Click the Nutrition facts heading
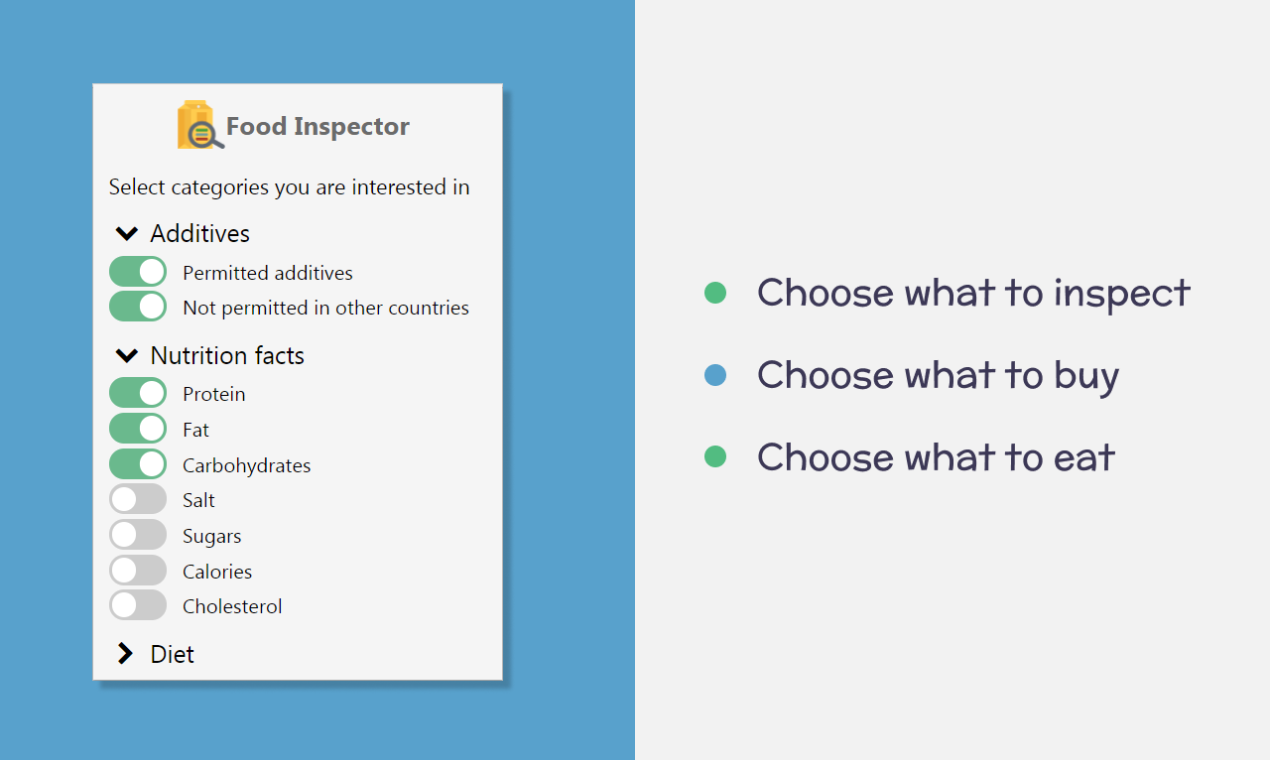Viewport: 1270px width, 760px height. tap(227, 356)
